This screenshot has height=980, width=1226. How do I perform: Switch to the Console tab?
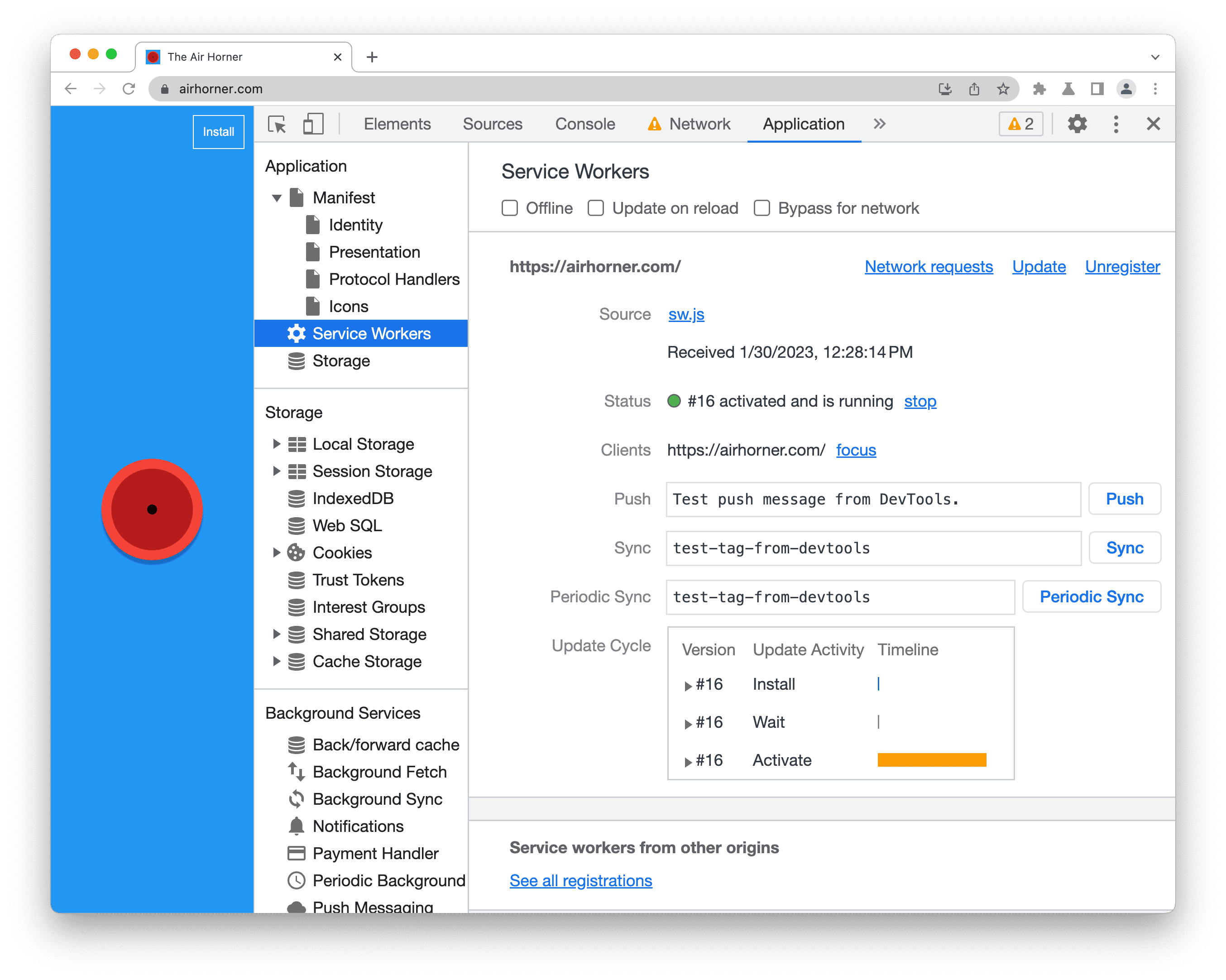point(585,124)
